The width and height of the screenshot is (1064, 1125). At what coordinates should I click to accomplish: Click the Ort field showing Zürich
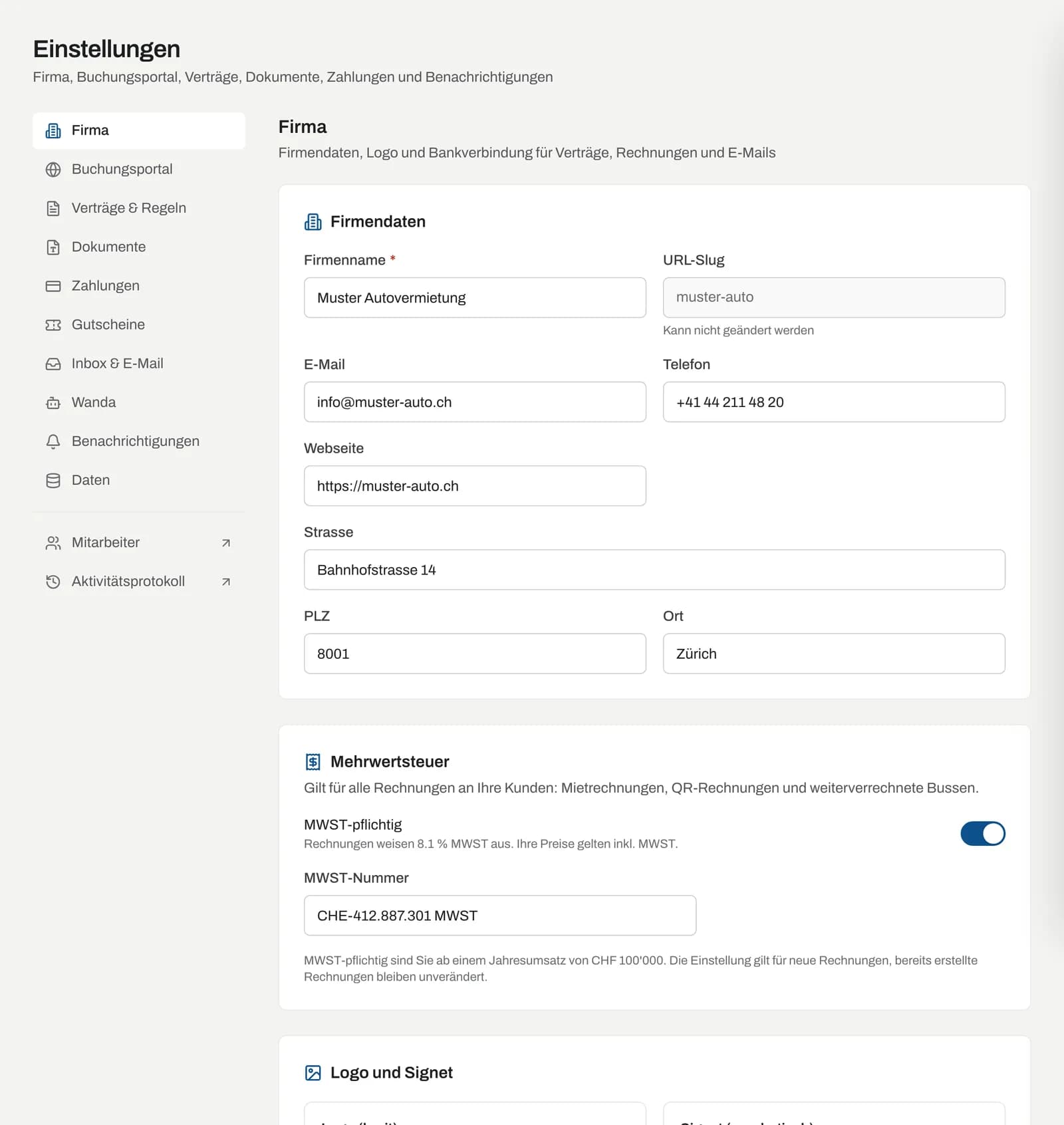834,654
